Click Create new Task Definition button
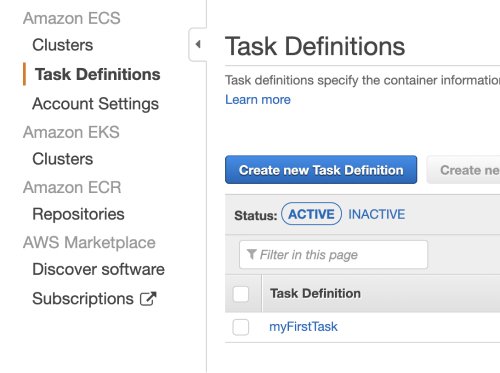Viewport: 500px width, 373px height. (x=321, y=170)
